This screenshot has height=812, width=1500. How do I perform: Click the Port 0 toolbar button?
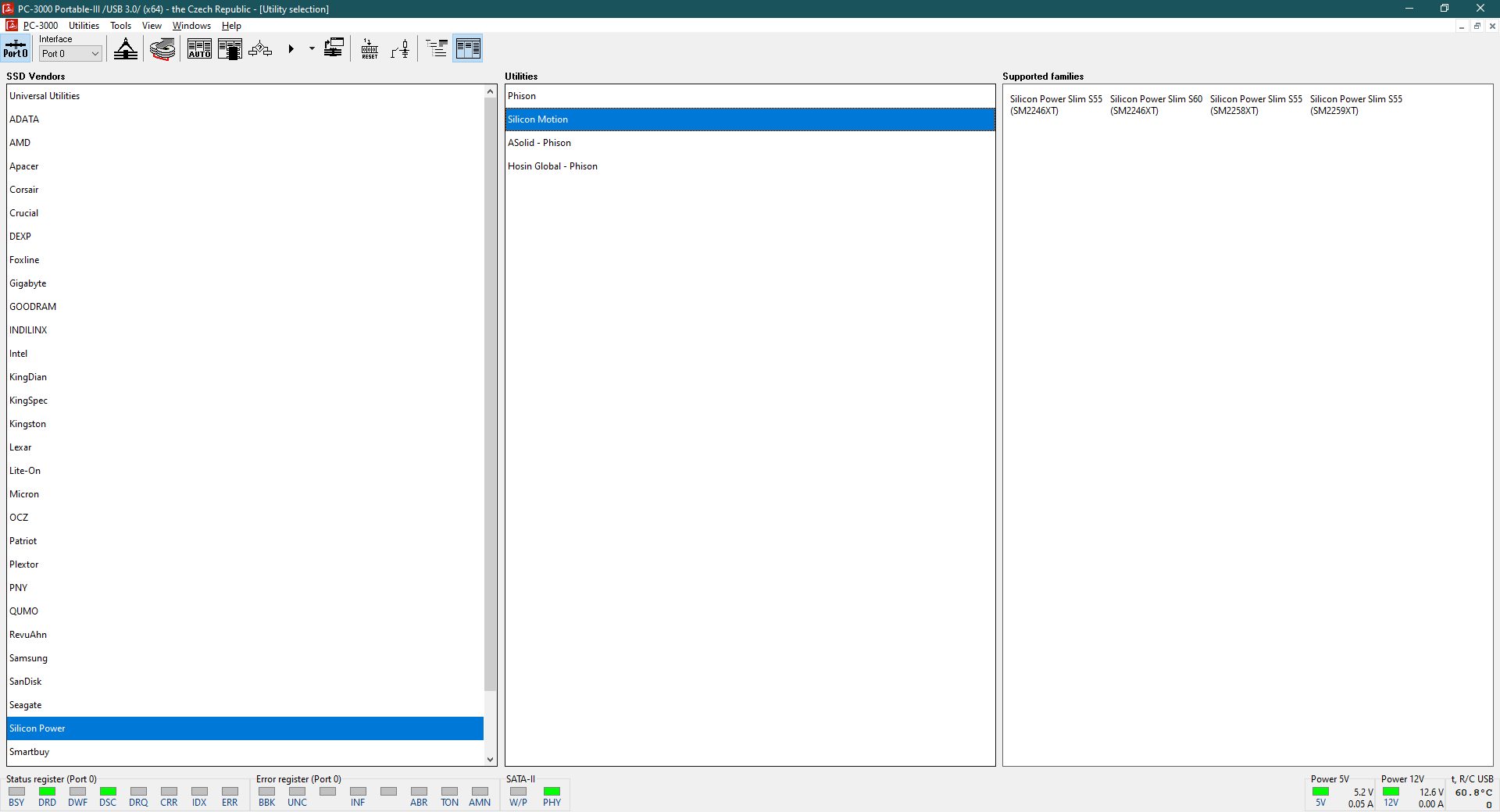[16, 48]
